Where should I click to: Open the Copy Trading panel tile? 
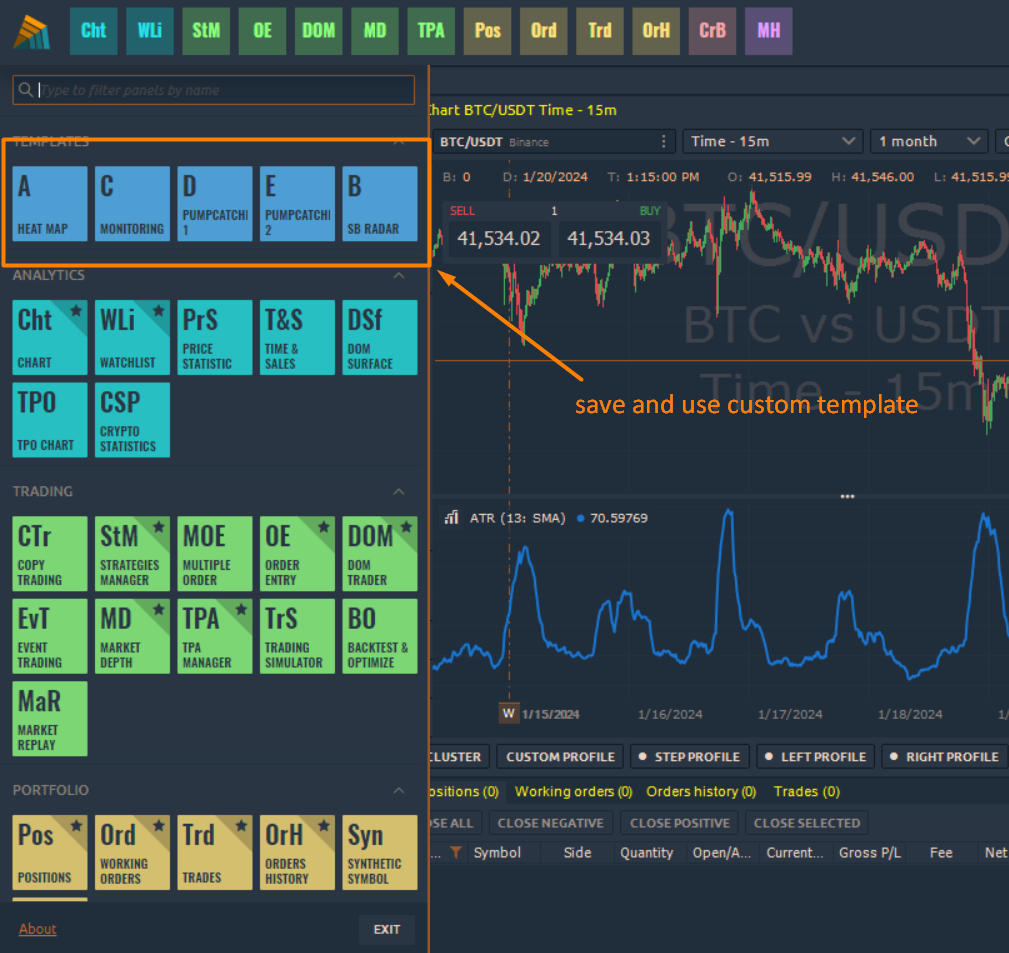tap(50, 553)
